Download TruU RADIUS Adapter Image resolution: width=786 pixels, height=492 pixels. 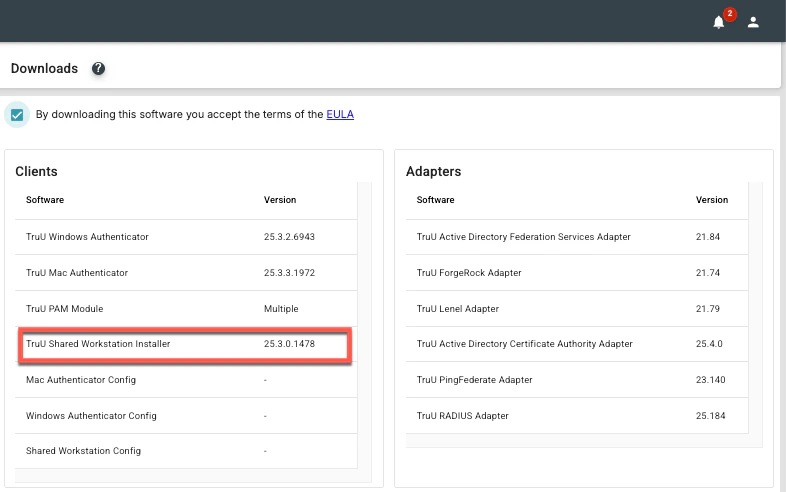coord(462,416)
